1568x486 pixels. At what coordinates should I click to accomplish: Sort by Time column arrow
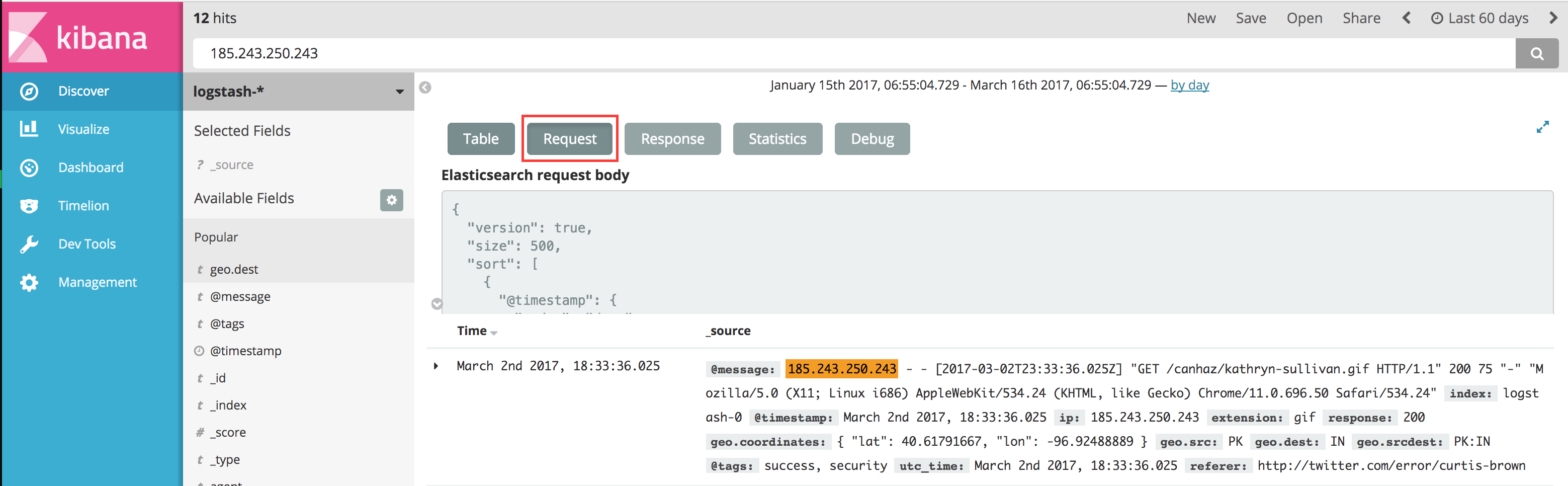(494, 333)
